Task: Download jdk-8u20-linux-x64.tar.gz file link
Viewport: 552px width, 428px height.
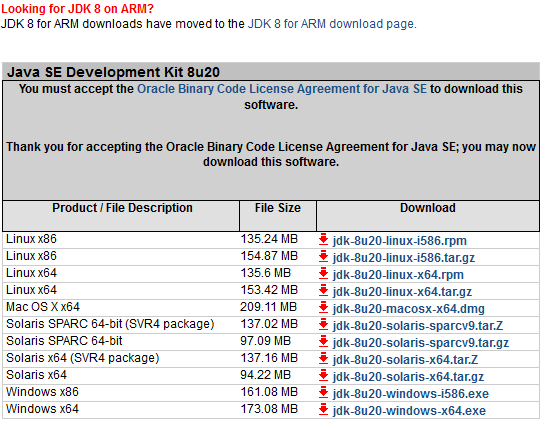Action: click(402, 292)
